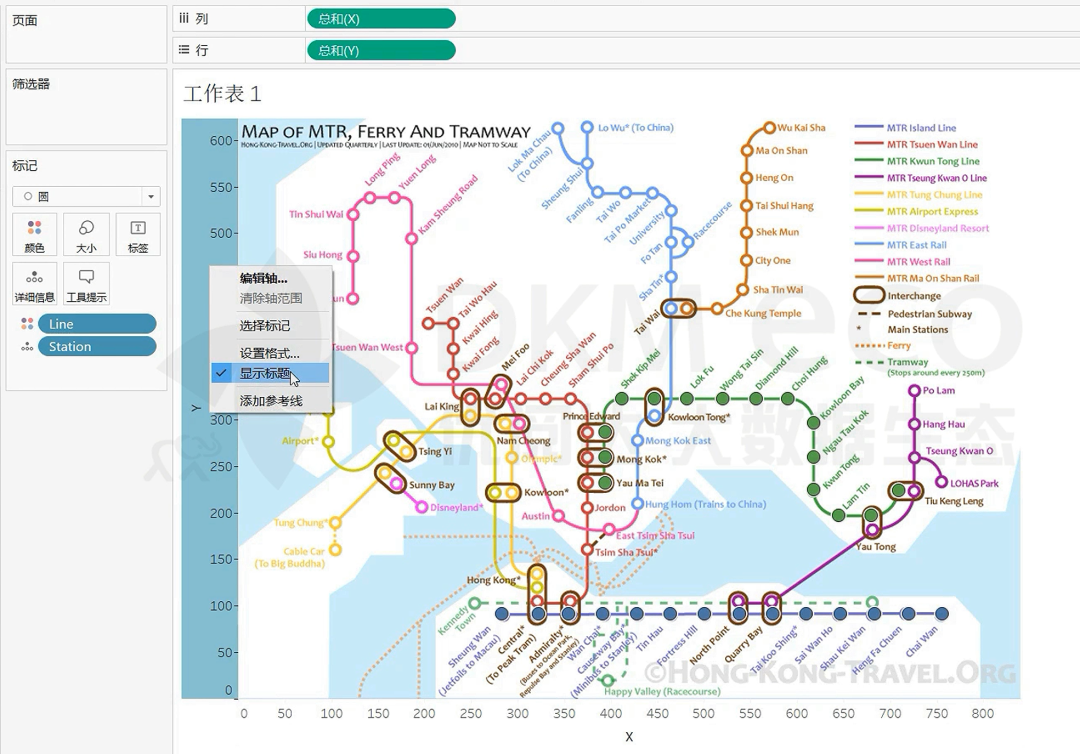Image resolution: width=1080 pixels, height=754 pixels.
Task: Open the mark type dropdown showing 圆
Action: 86,196
